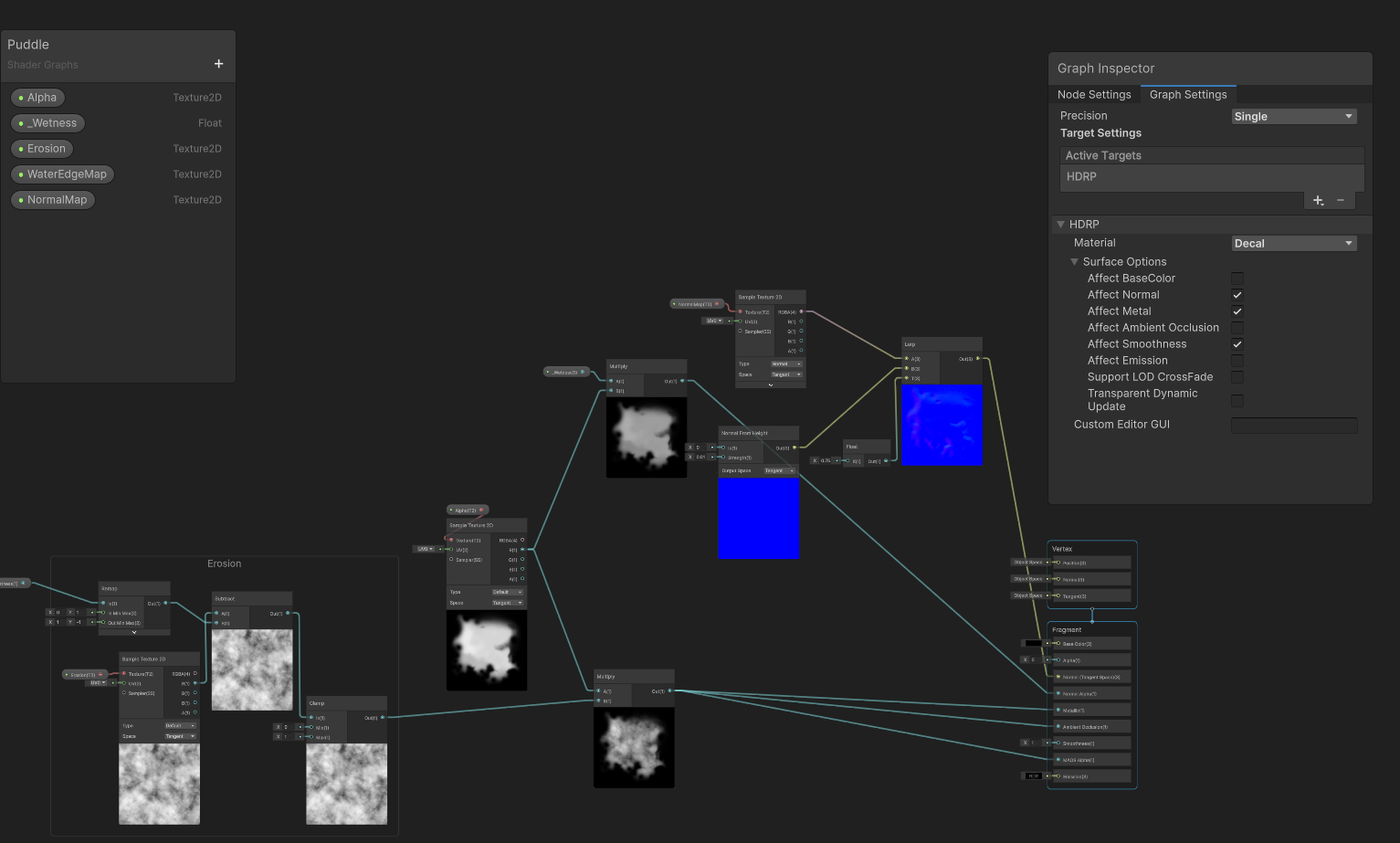Click the Lerp node Out(3) output port
Screen dimensions: 1400x843
977,359
